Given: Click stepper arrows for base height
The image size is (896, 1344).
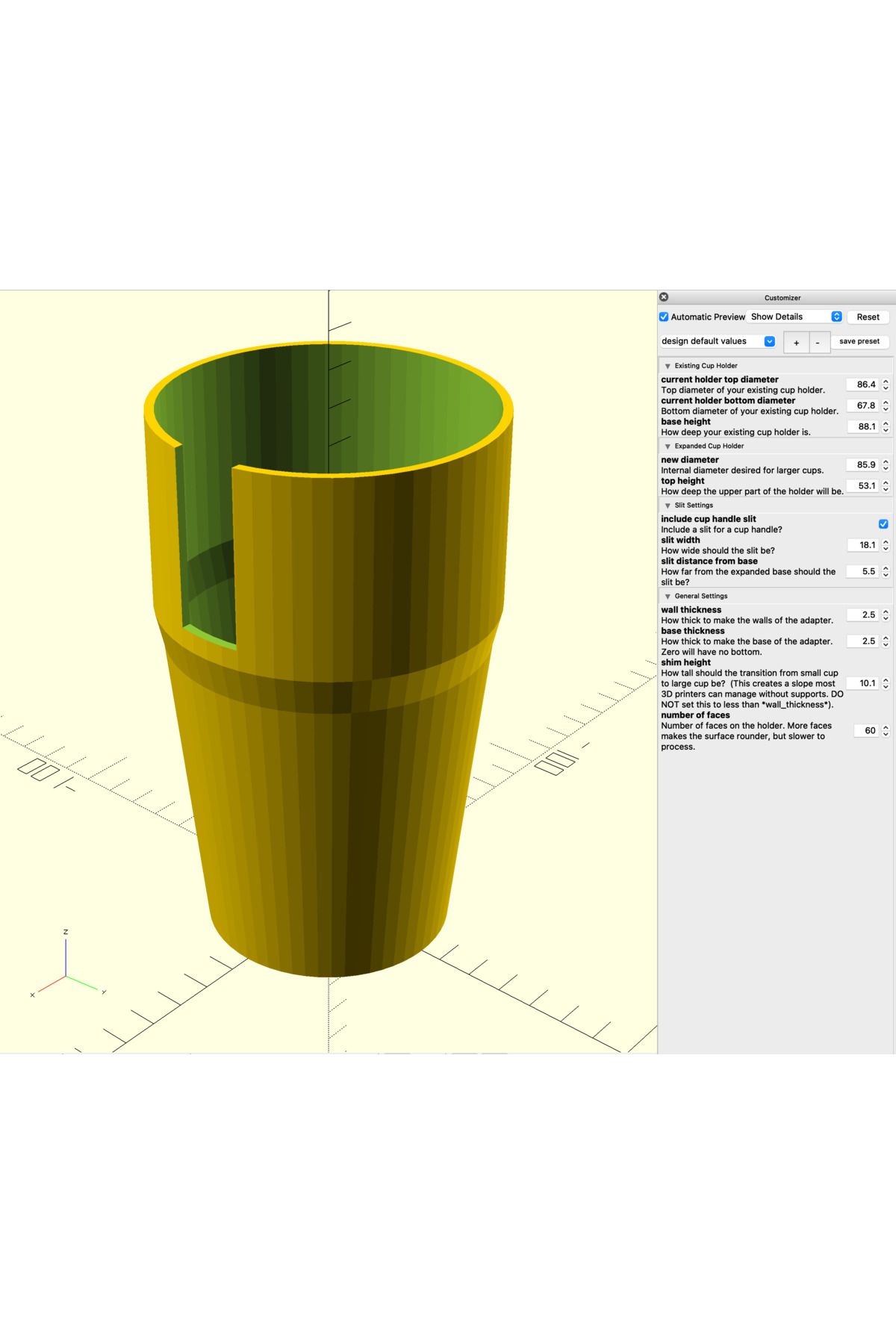Looking at the screenshot, I should (x=886, y=426).
